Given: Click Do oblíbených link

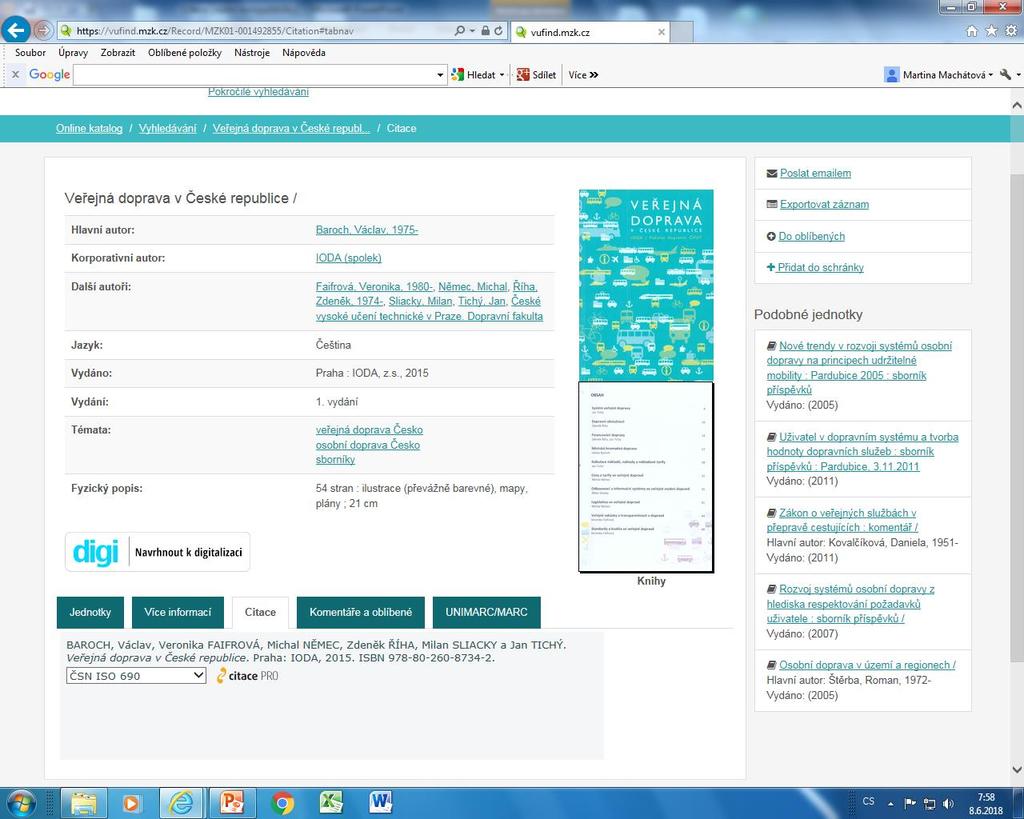Looking at the screenshot, I should click(811, 236).
